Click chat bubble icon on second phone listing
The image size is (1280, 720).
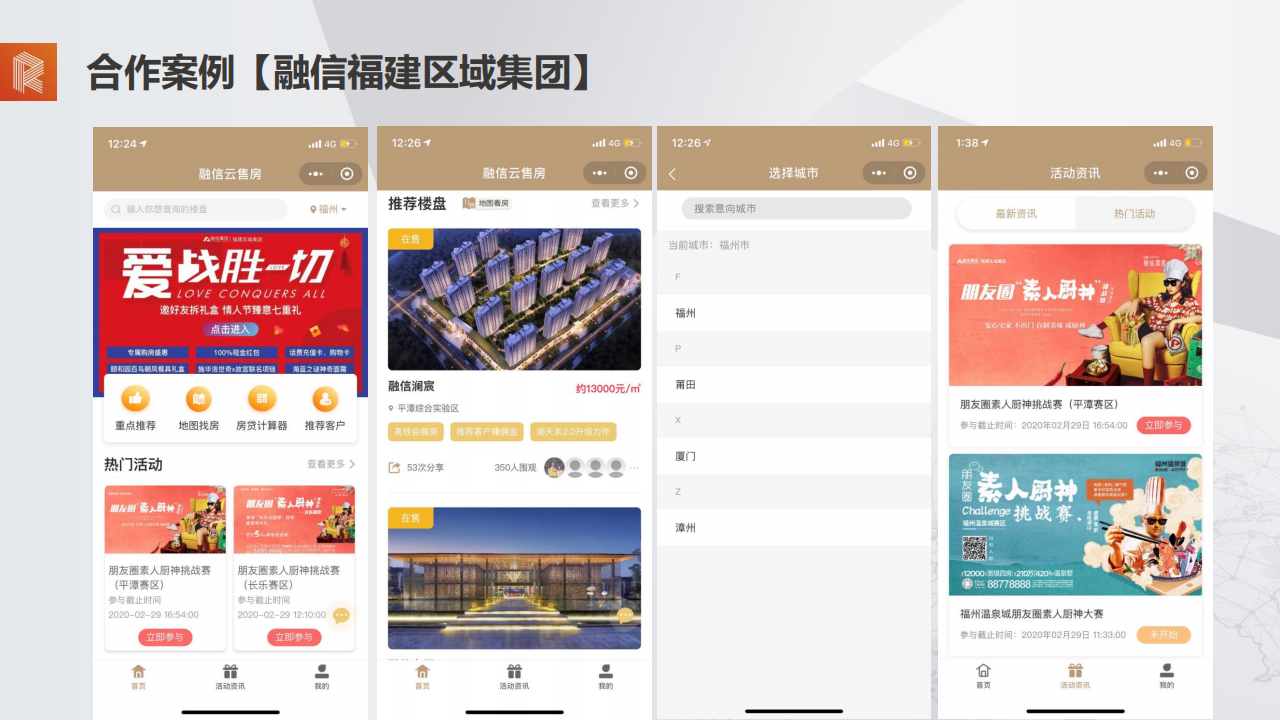tap(625, 616)
